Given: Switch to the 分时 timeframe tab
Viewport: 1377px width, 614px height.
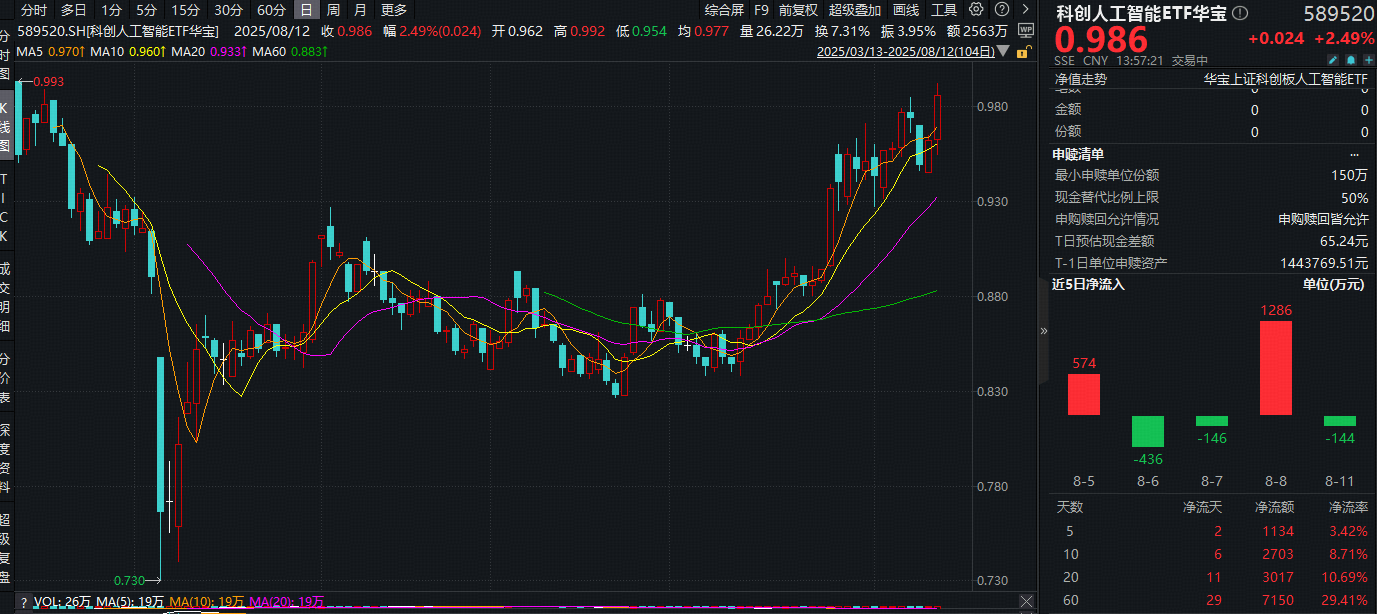Looking at the screenshot, I should (x=34, y=10).
